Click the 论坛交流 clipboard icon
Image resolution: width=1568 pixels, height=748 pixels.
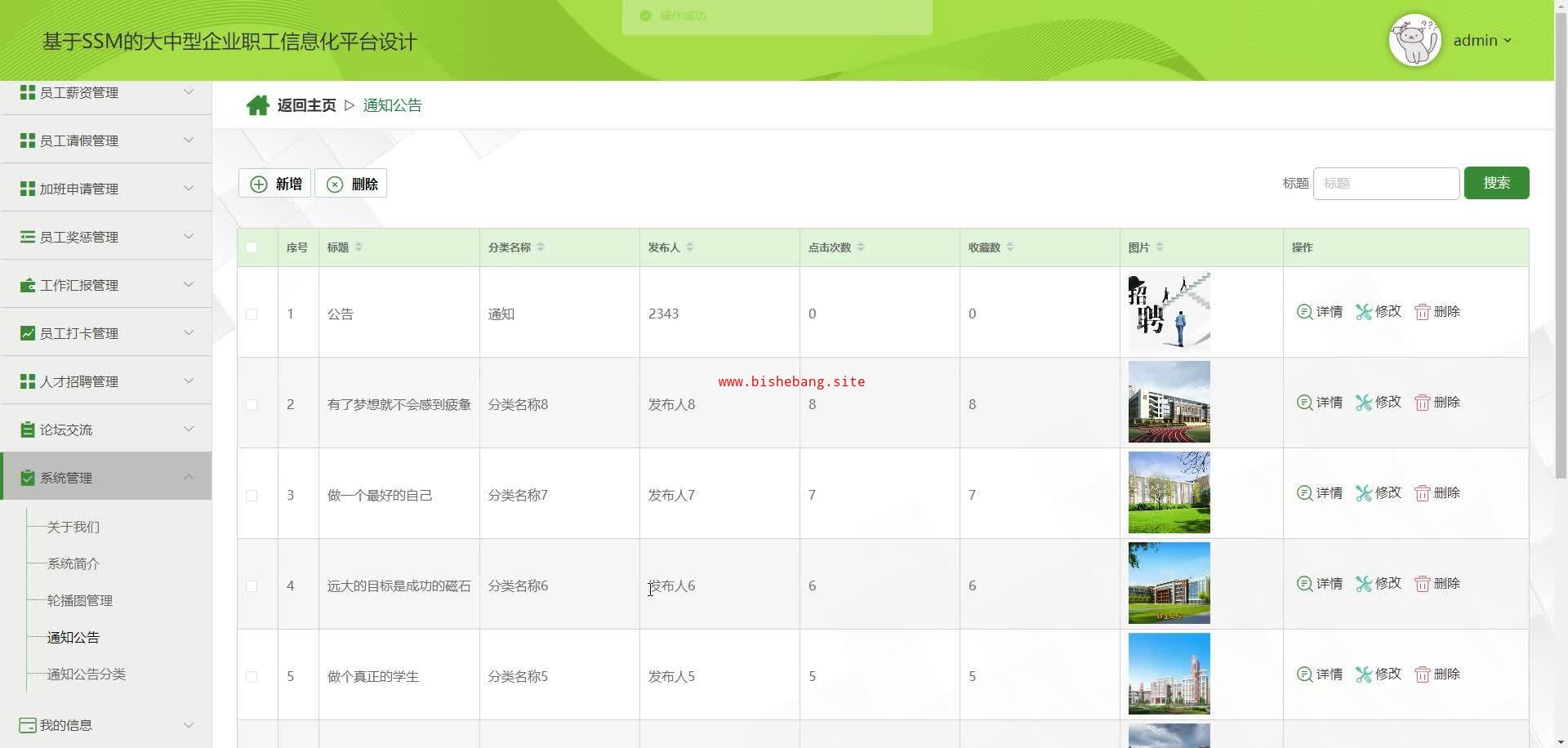click(28, 430)
